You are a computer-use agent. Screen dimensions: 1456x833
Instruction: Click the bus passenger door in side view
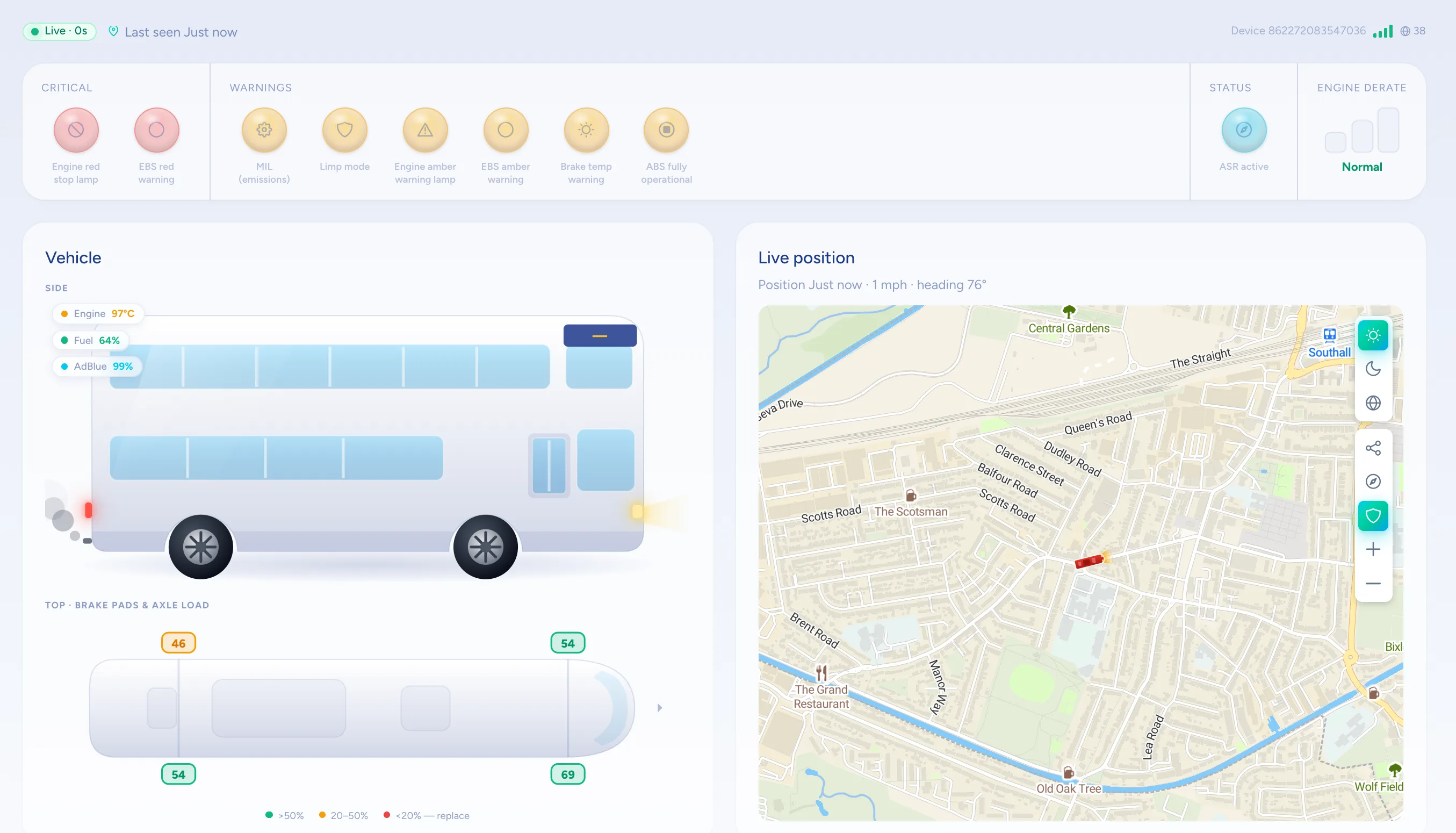(549, 466)
